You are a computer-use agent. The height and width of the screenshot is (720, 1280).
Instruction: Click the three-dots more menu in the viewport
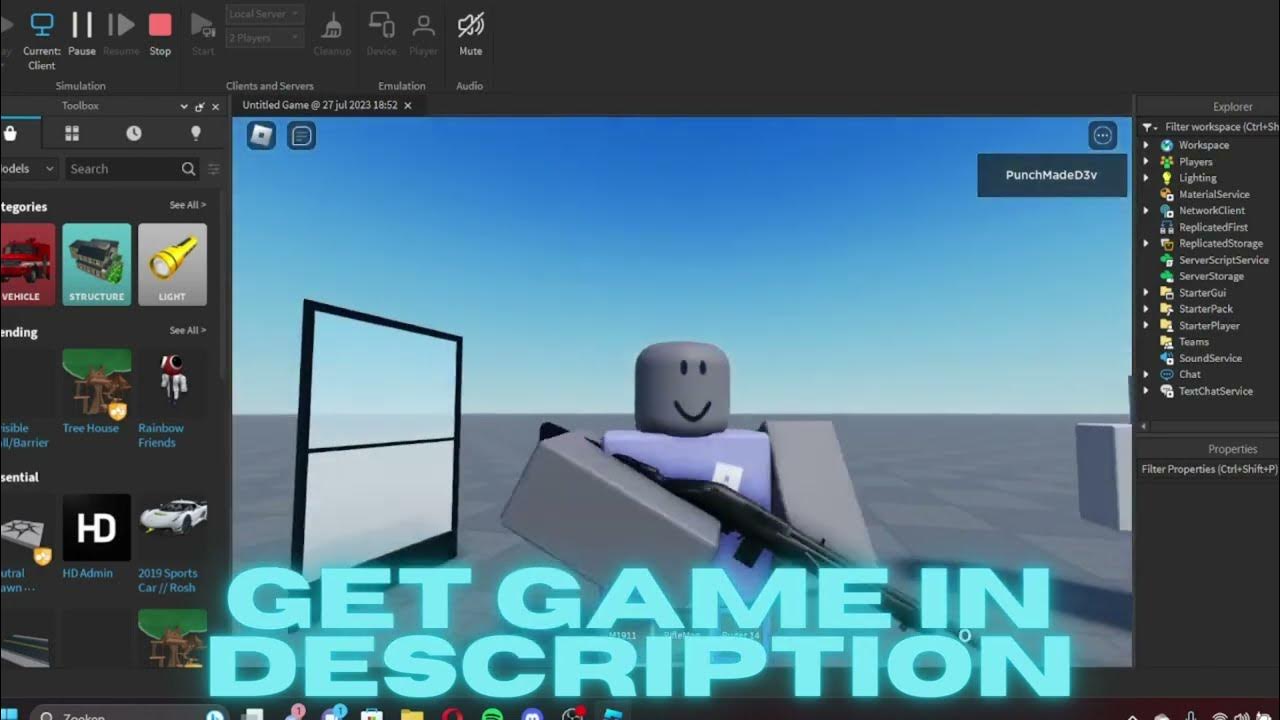[x=1103, y=135]
